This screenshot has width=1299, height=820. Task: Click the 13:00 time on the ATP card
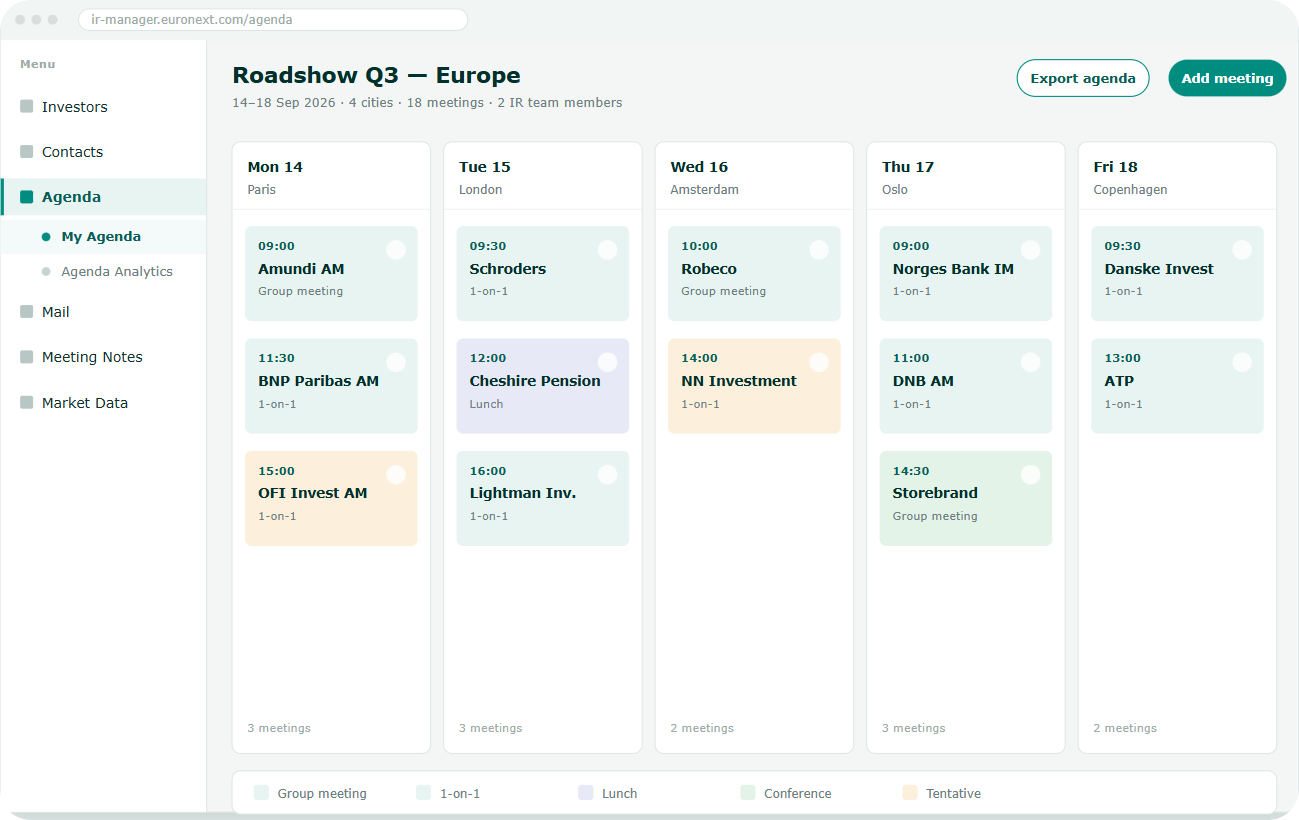(x=1123, y=358)
